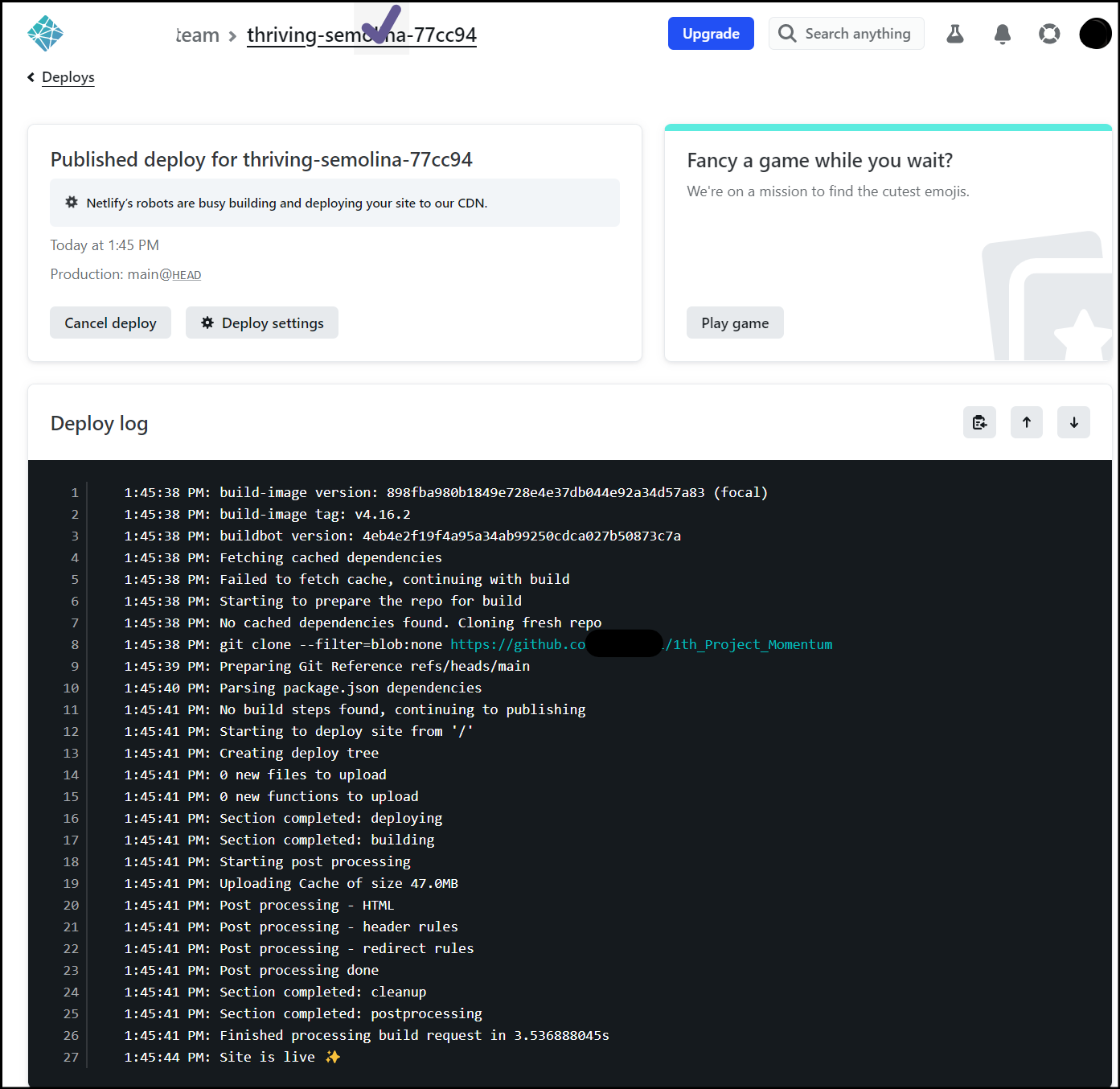Open the notifications bell
This screenshot has height=1089, width=1120.
(x=1003, y=34)
